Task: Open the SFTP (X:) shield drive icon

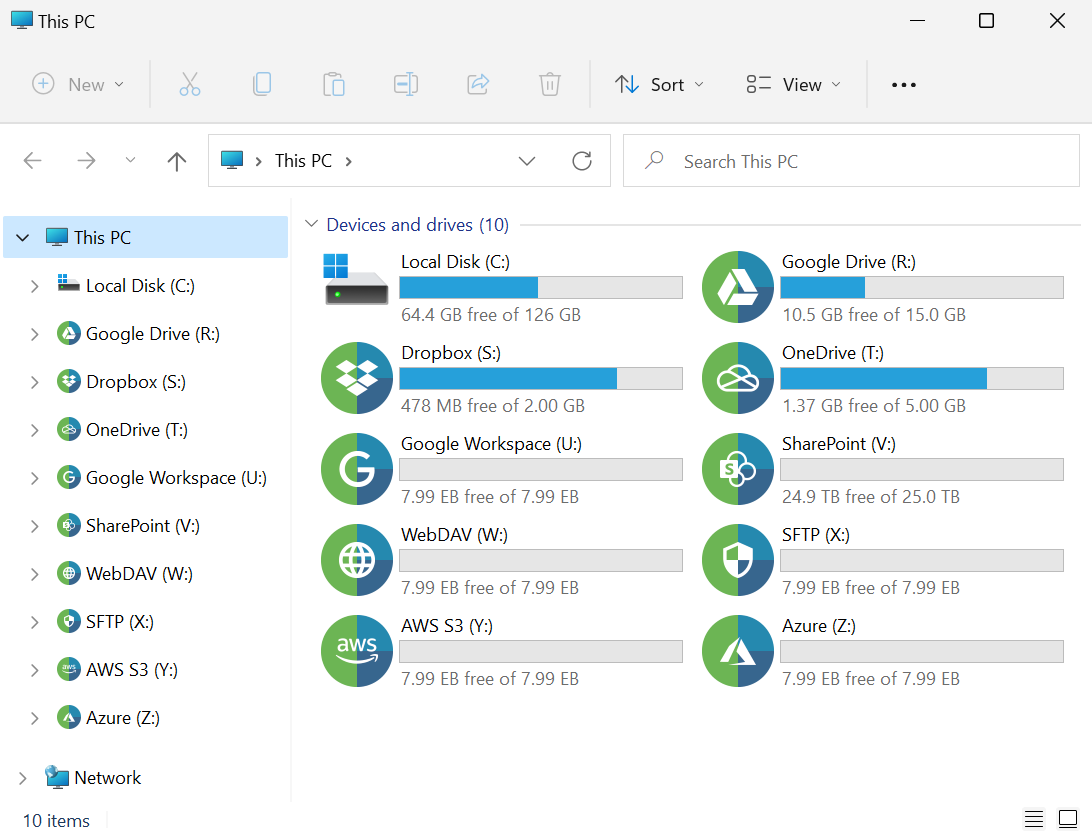Action: click(738, 560)
